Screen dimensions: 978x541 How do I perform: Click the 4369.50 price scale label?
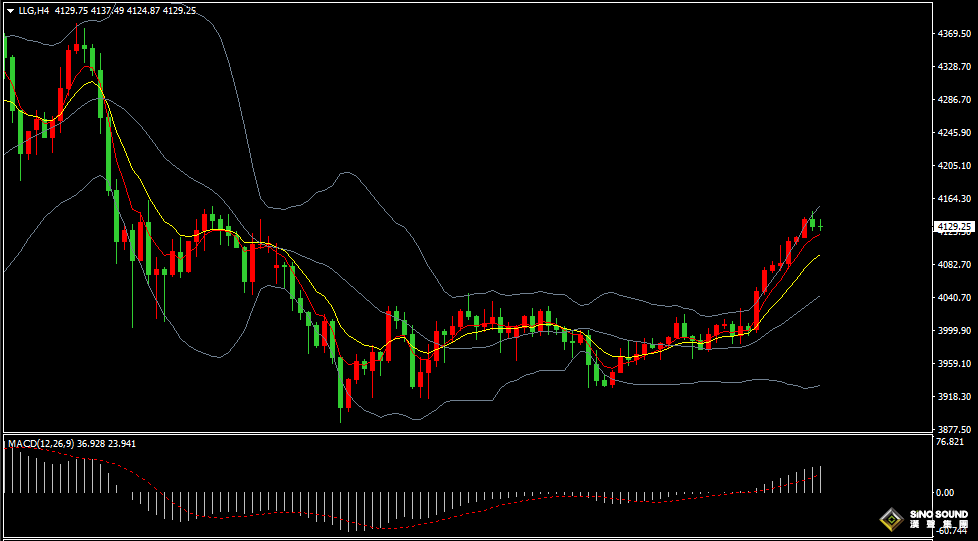coord(954,34)
